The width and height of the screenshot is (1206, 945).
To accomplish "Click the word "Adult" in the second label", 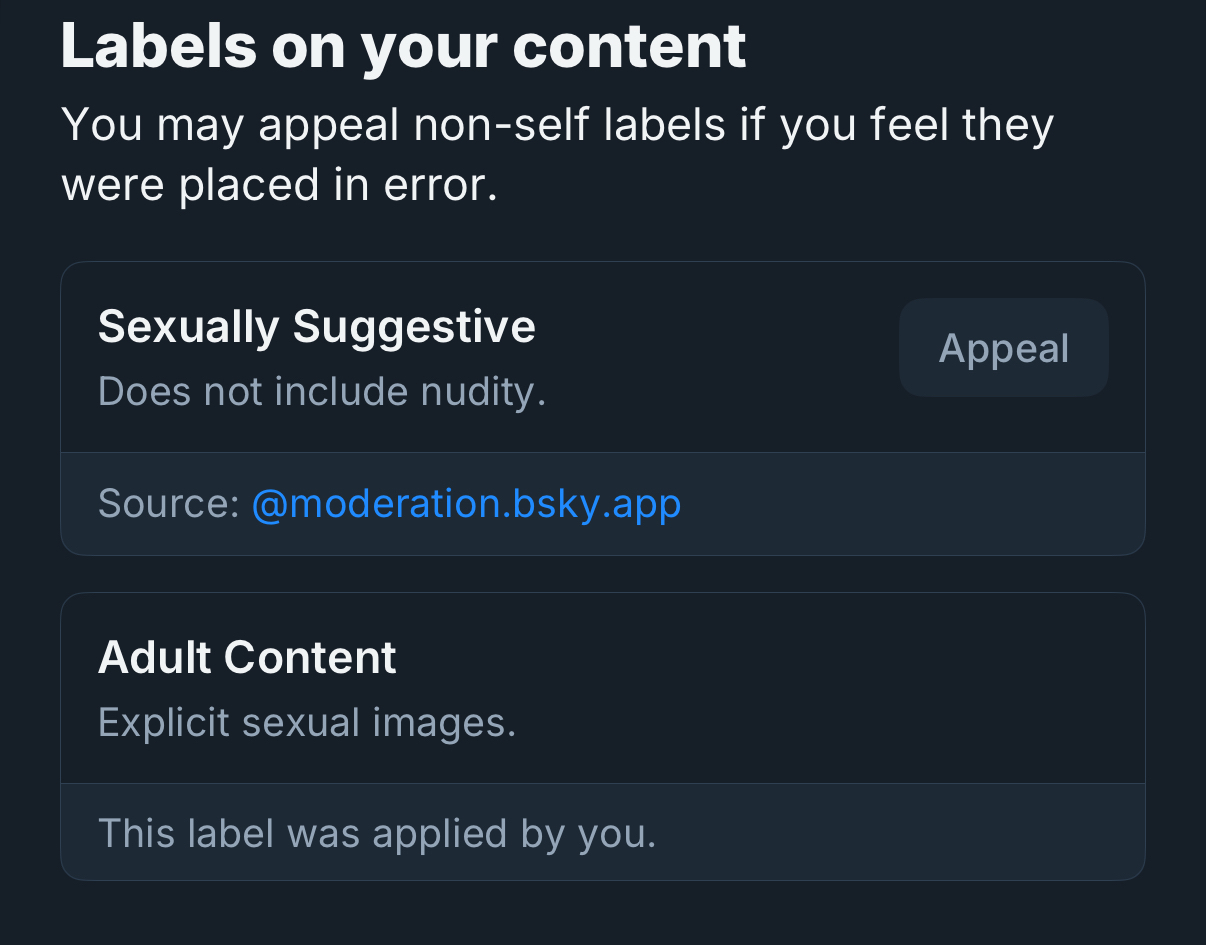I will point(154,657).
